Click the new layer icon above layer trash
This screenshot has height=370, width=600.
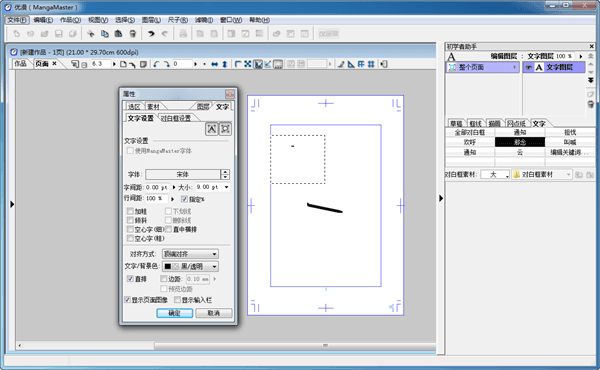pos(591,94)
